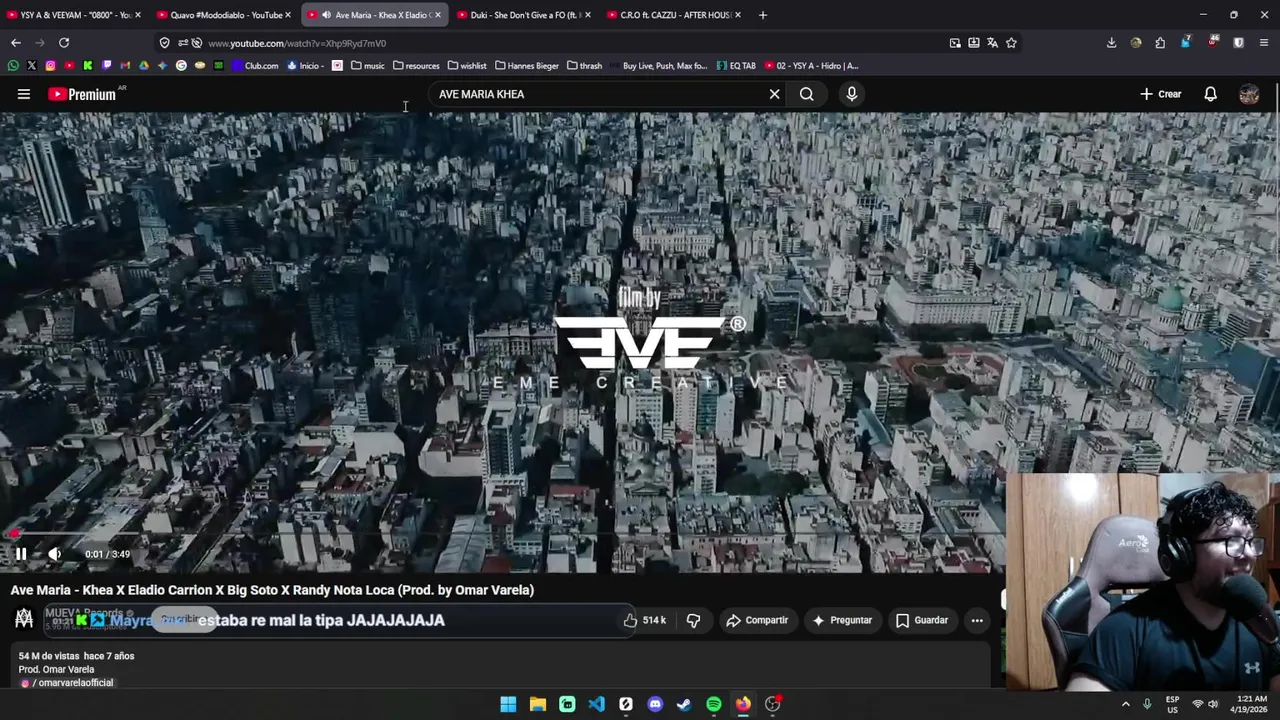The width and height of the screenshot is (1280, 720).
Task: Open Discord from taskbar
Action: 655,704
